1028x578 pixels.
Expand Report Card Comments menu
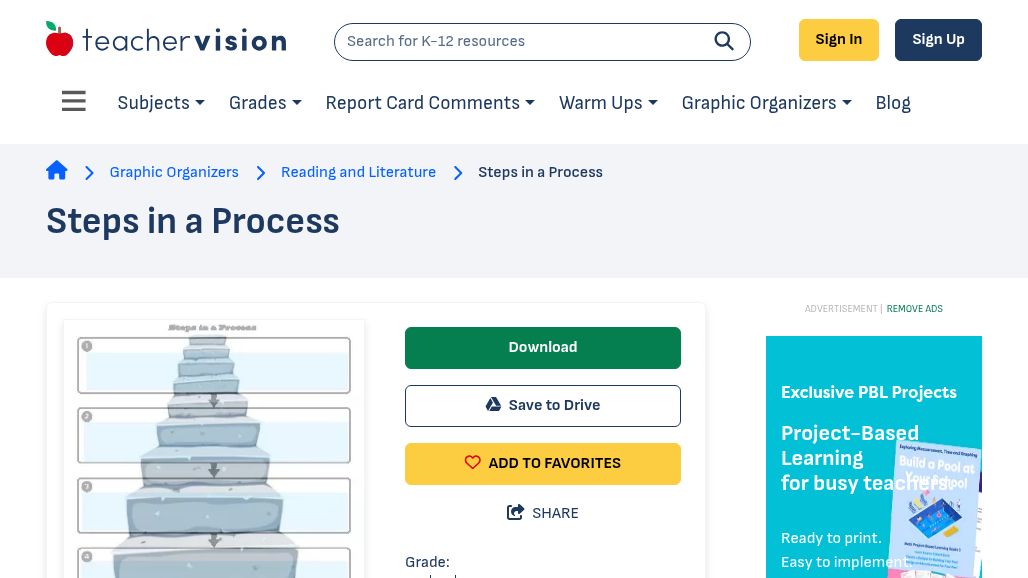tap(430, 103)
